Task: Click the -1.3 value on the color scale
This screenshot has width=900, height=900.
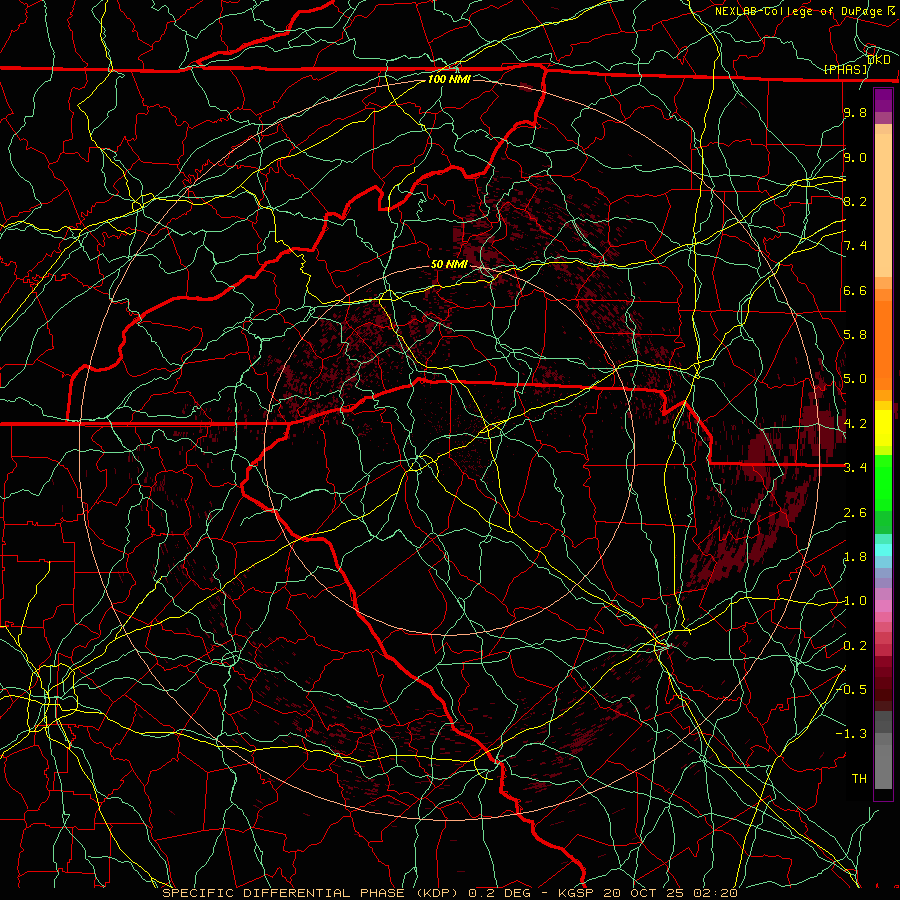Action: pos(853,734)
